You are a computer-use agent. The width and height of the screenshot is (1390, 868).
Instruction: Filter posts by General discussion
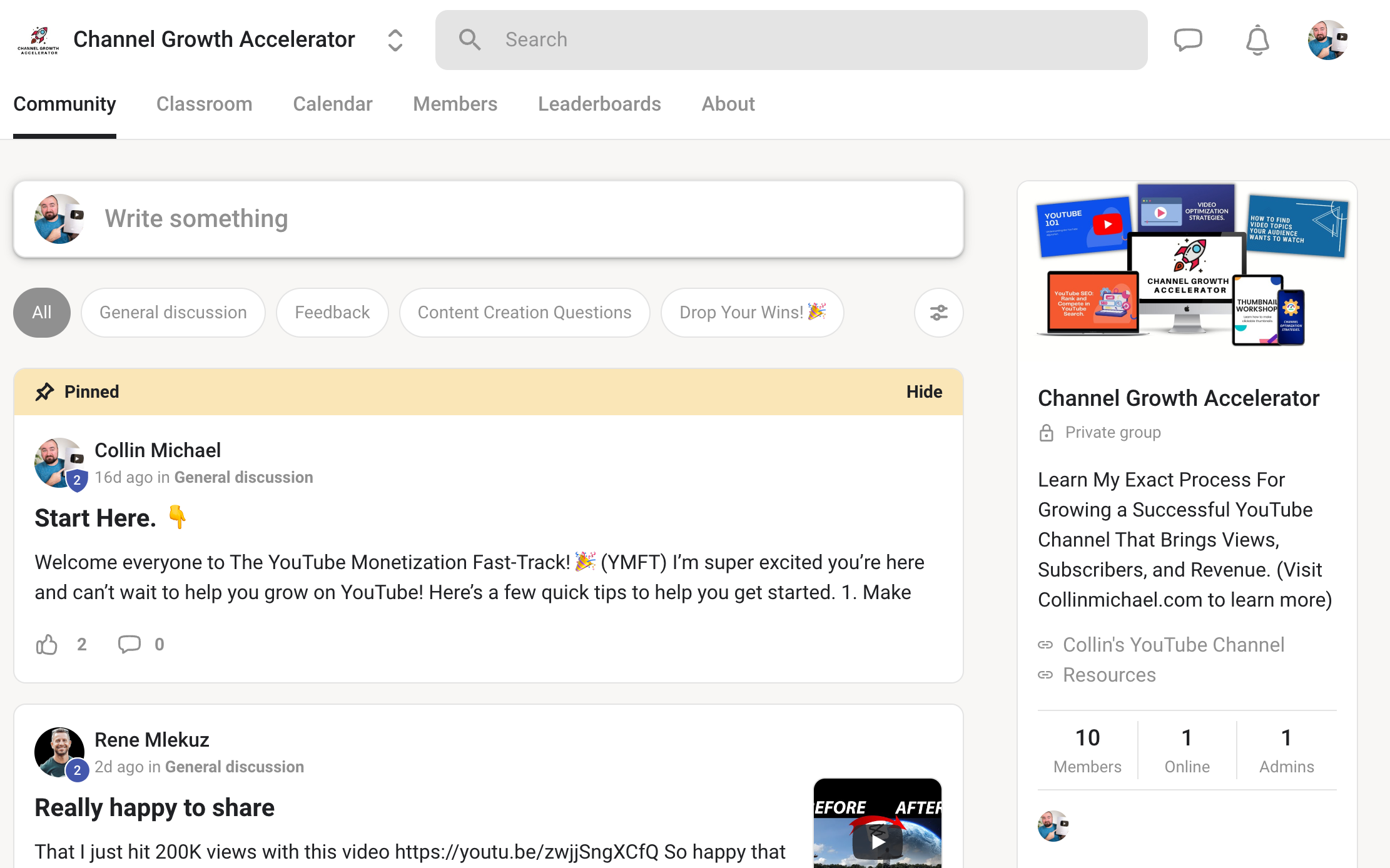tap(173, 313)
